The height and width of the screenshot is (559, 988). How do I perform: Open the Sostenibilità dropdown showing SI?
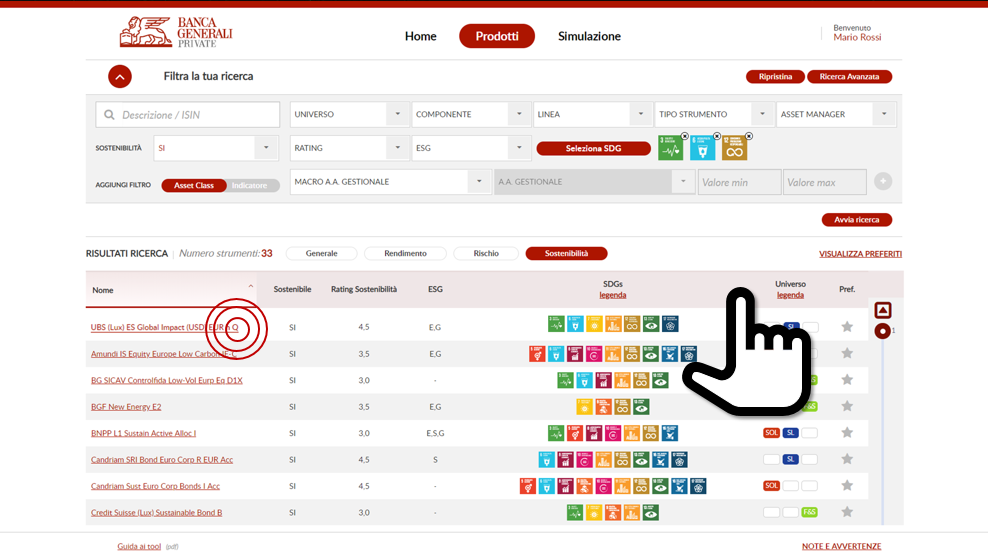pos(215,148)
